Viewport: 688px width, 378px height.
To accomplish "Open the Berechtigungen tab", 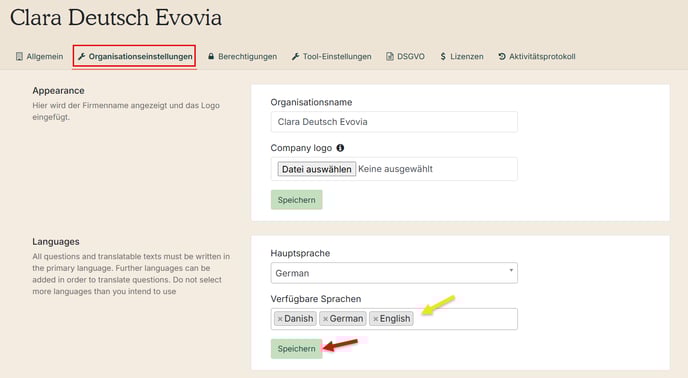I will 243,56.
